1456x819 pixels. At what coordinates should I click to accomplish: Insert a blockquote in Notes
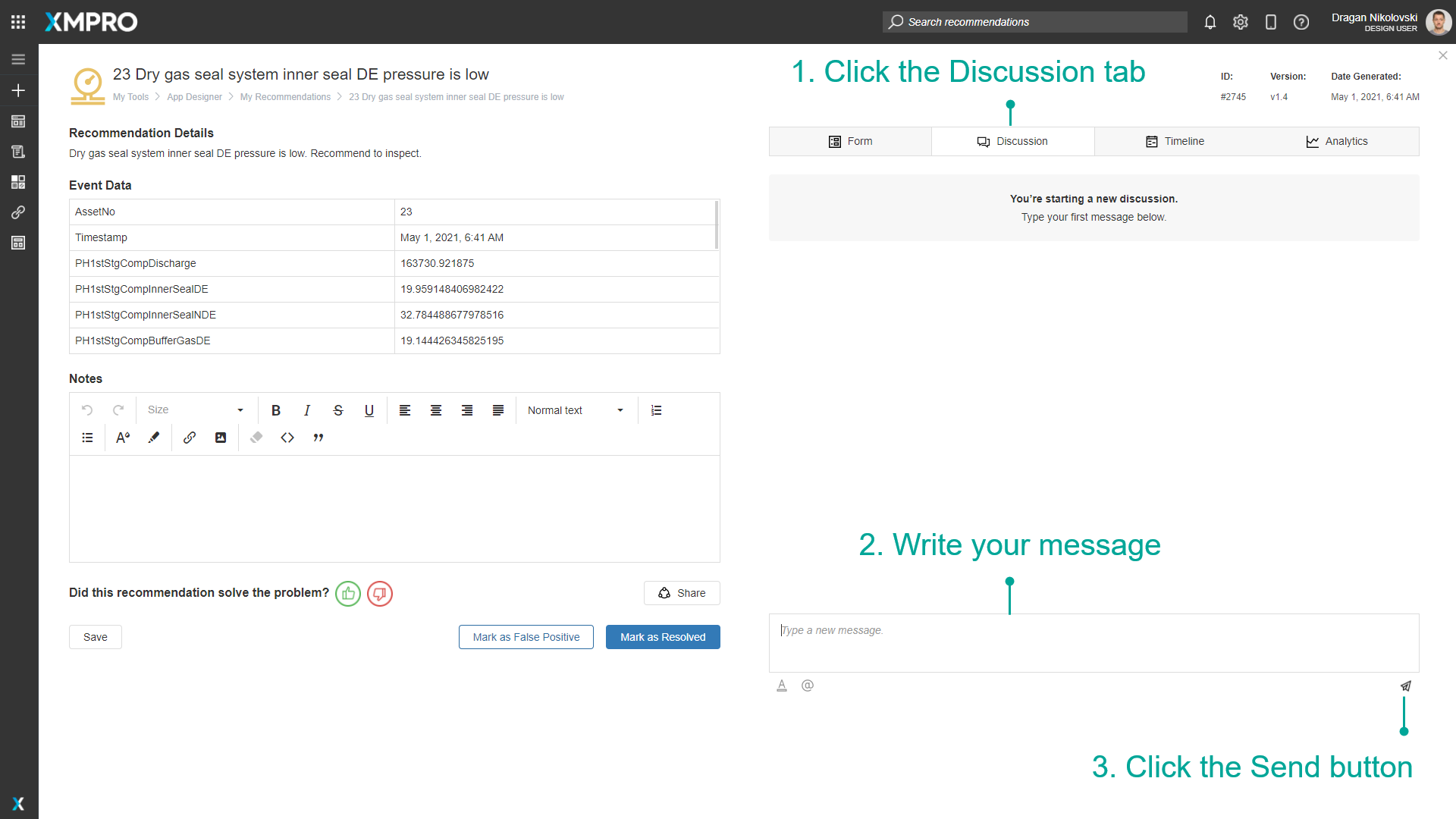[x=318, y=438]
